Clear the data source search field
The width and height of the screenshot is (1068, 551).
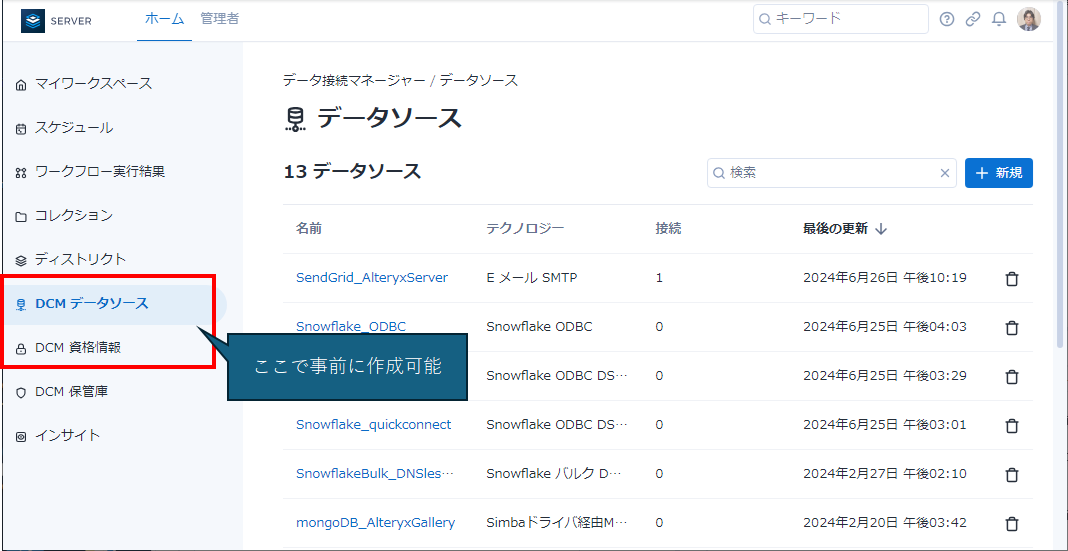coord(944,173)
